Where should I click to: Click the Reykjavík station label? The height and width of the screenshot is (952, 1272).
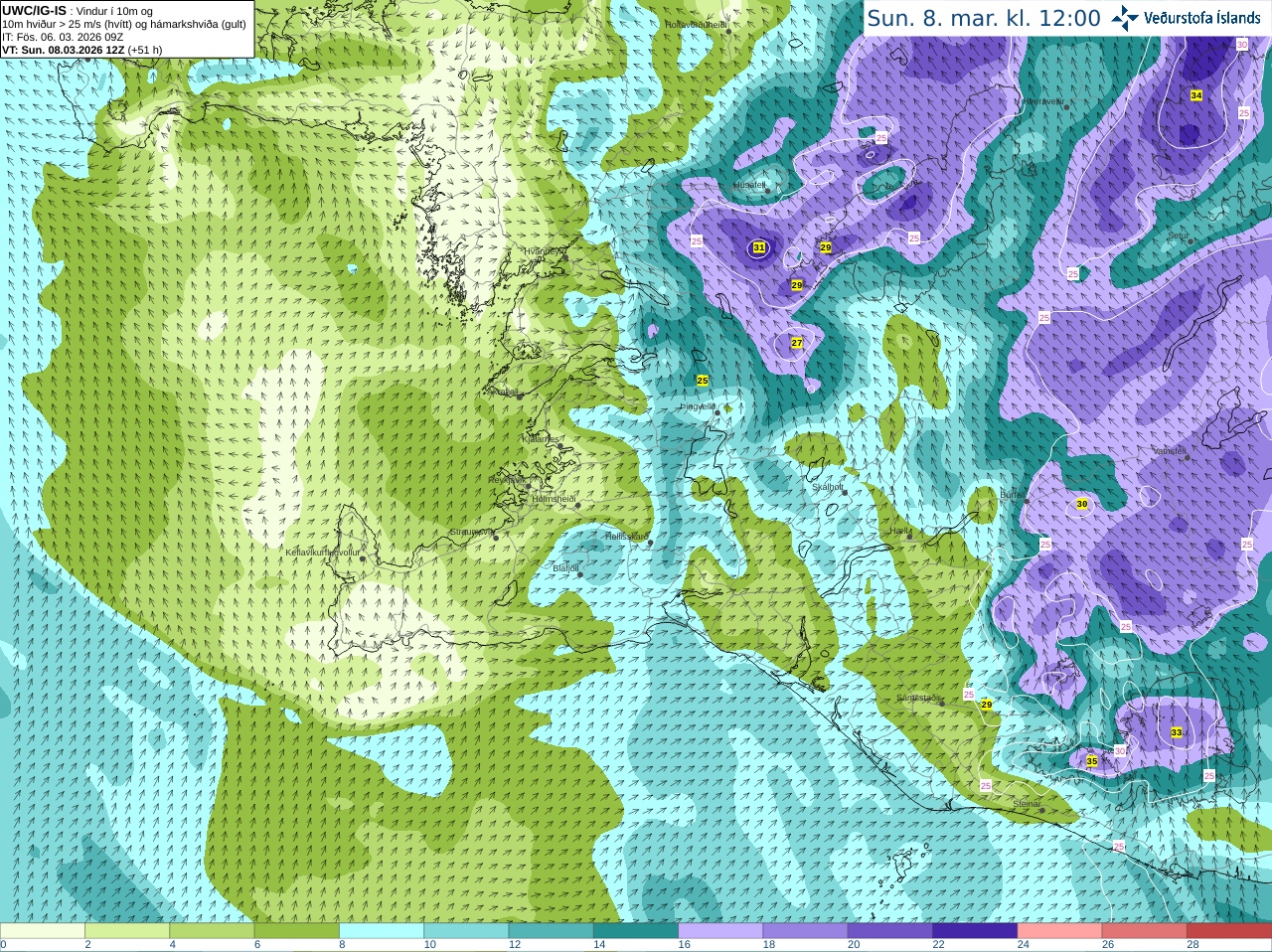click(506, 480)
